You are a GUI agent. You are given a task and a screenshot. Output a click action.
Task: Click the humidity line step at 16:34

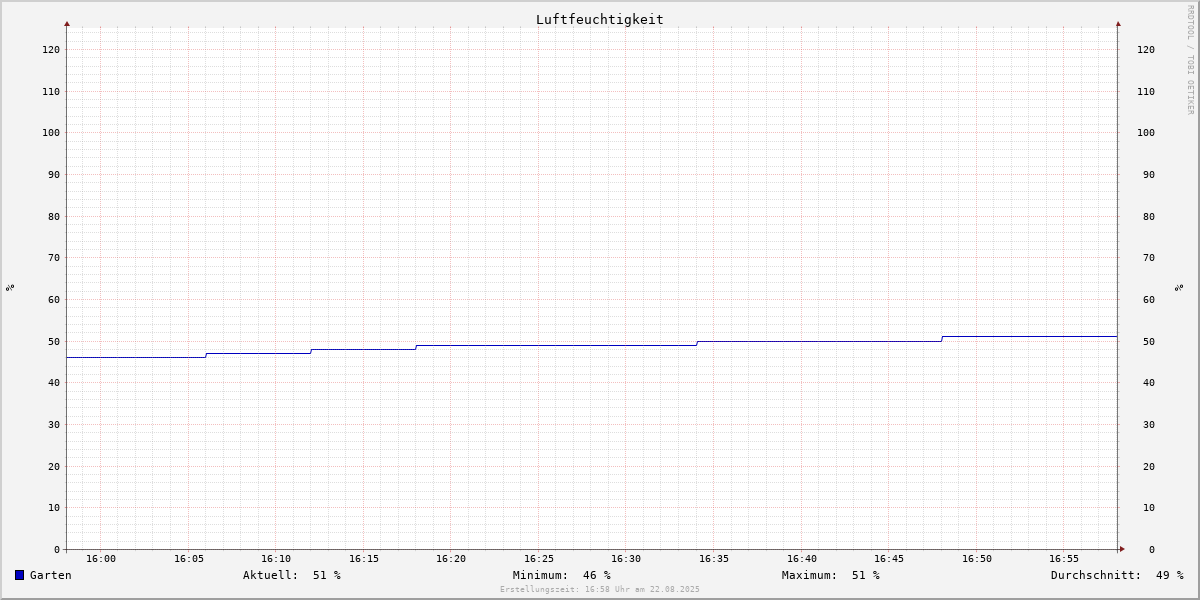[x=697, y=343]
